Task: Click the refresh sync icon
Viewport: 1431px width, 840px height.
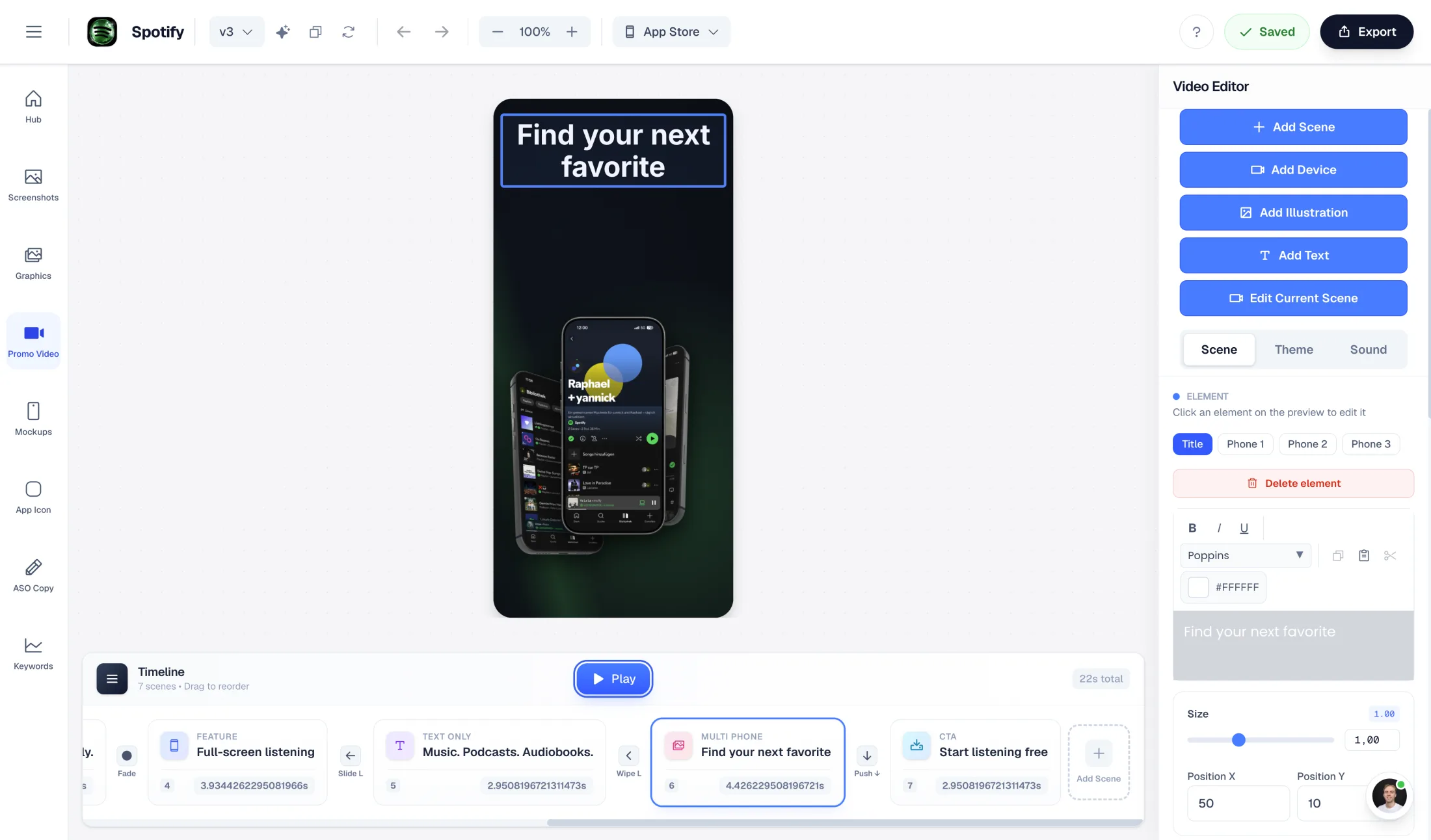Action: [x=349, y=32]
